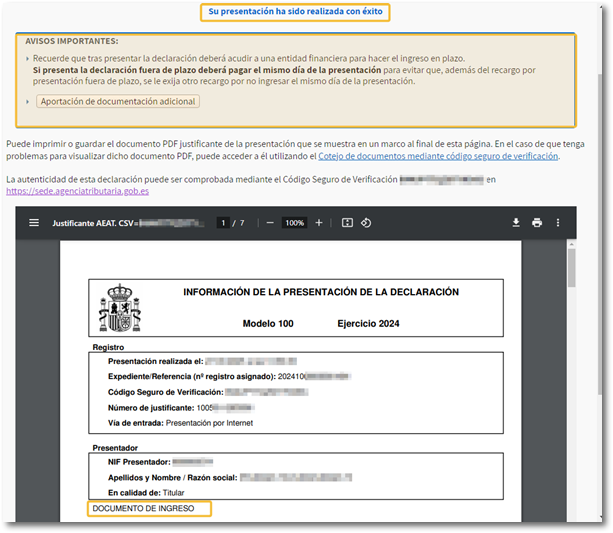Open the PDF viewer more actions menu
This screenshot has width=613, height=533.
558,223
